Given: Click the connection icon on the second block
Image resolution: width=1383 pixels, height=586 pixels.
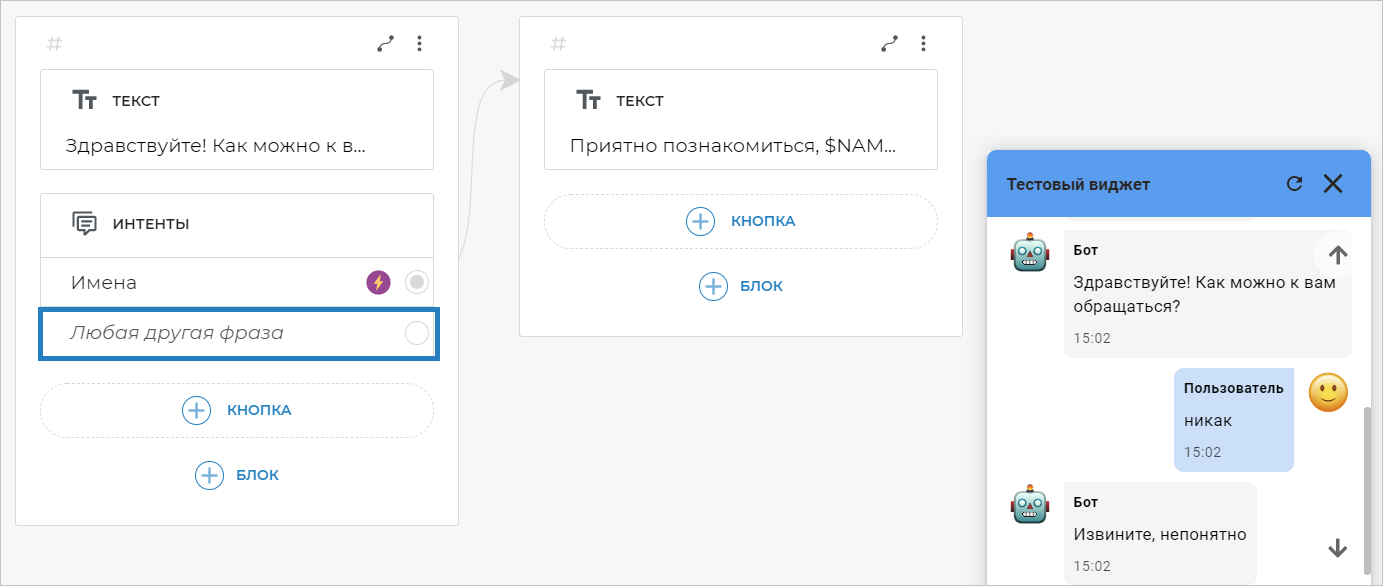Looking at the screenshot, I should coord(889,44).
